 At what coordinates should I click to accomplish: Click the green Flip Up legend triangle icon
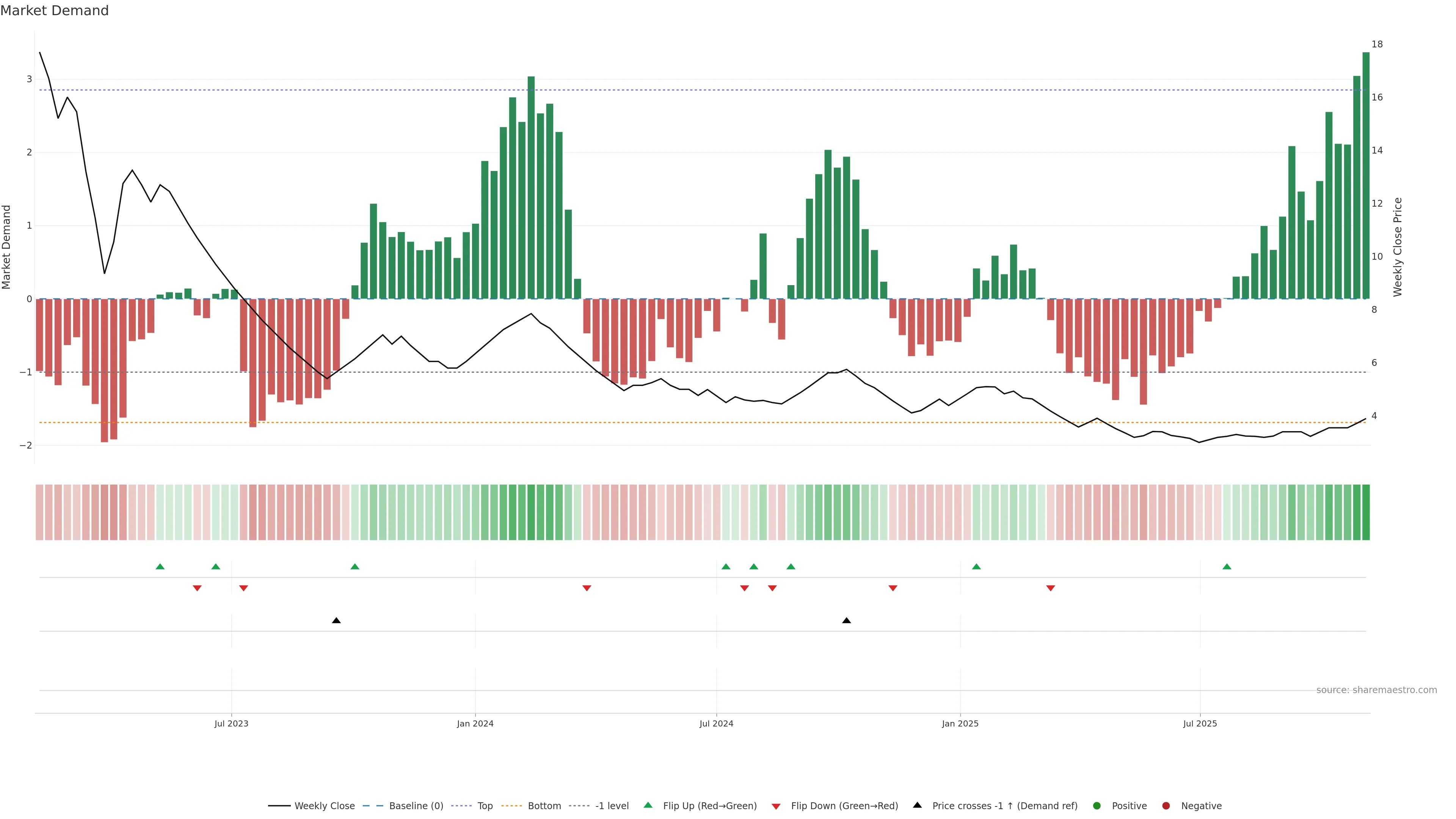pos(648,805)
